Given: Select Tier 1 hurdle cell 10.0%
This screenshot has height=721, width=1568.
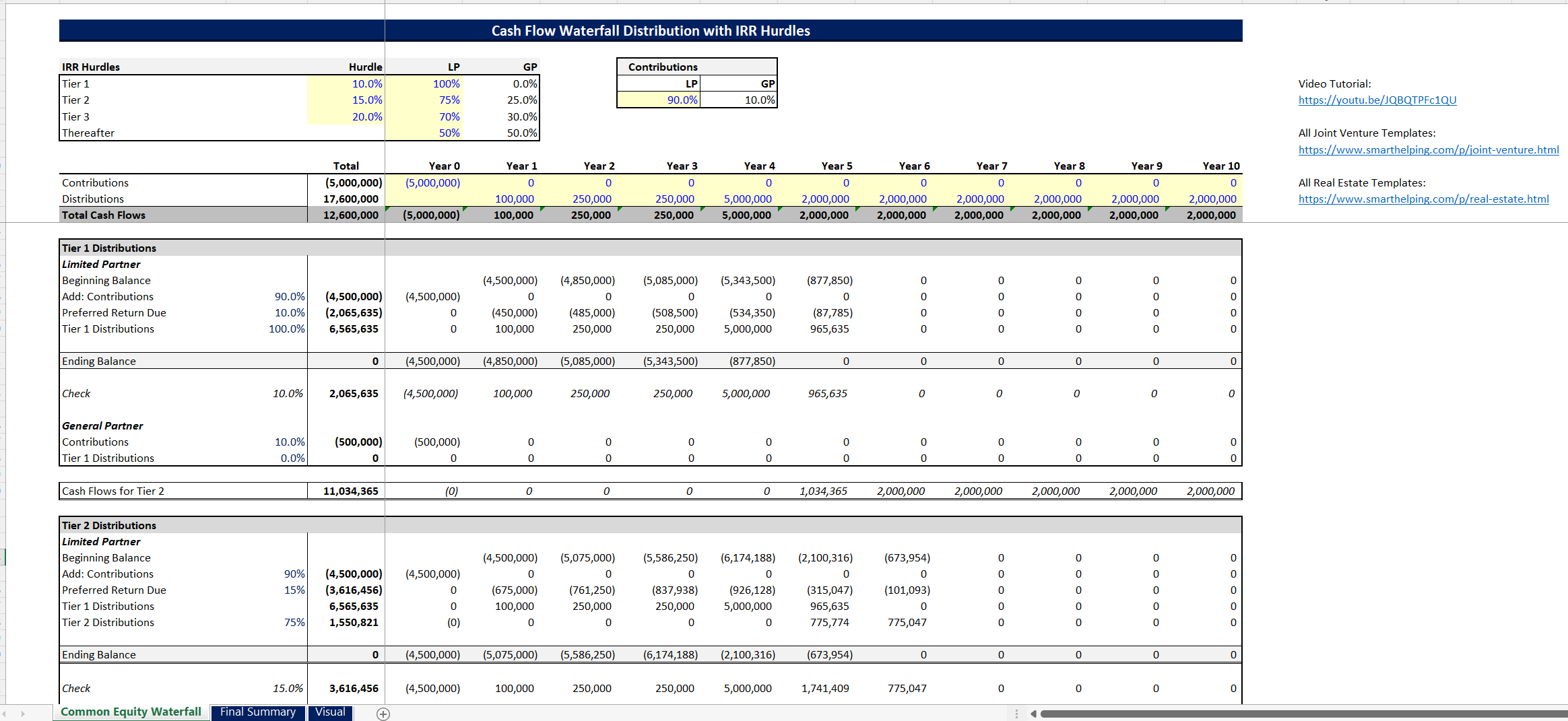Looking at the screenshot, I should click(x=346, y=83).
